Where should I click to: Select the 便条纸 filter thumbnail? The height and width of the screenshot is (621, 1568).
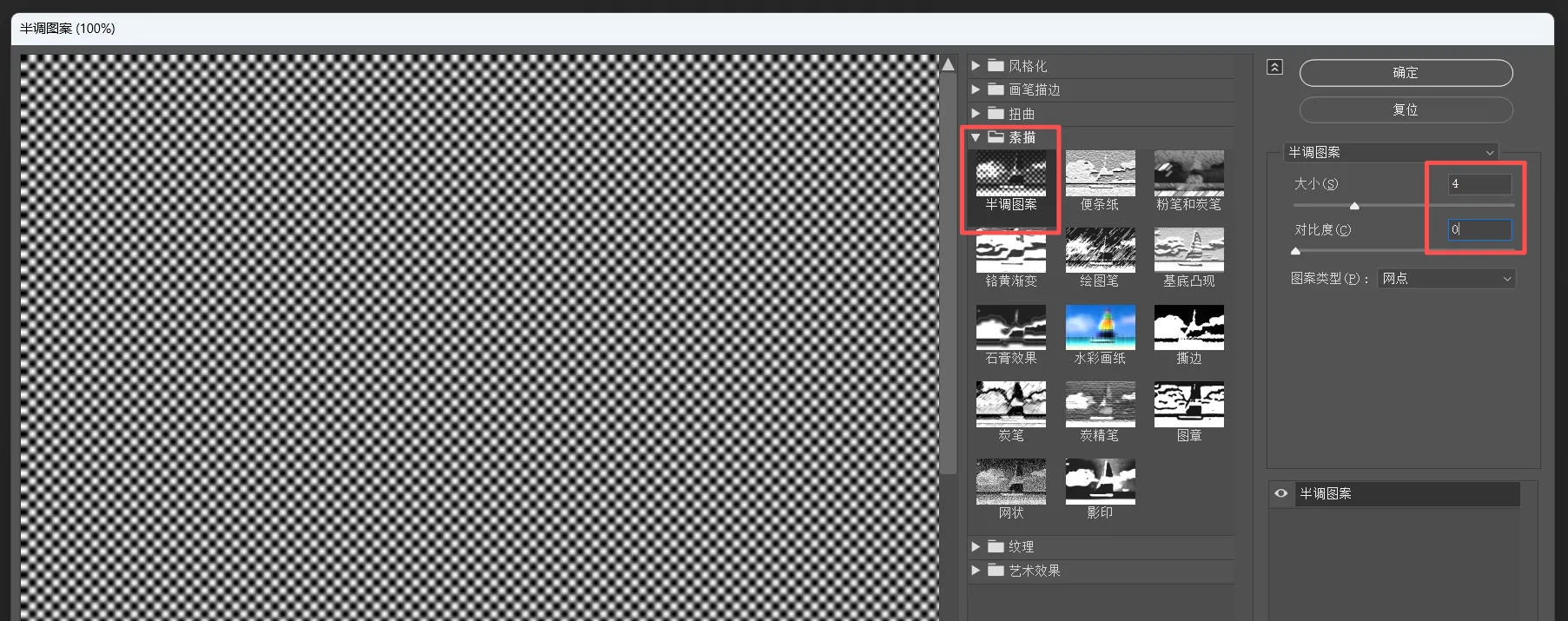click(1100, 174)
